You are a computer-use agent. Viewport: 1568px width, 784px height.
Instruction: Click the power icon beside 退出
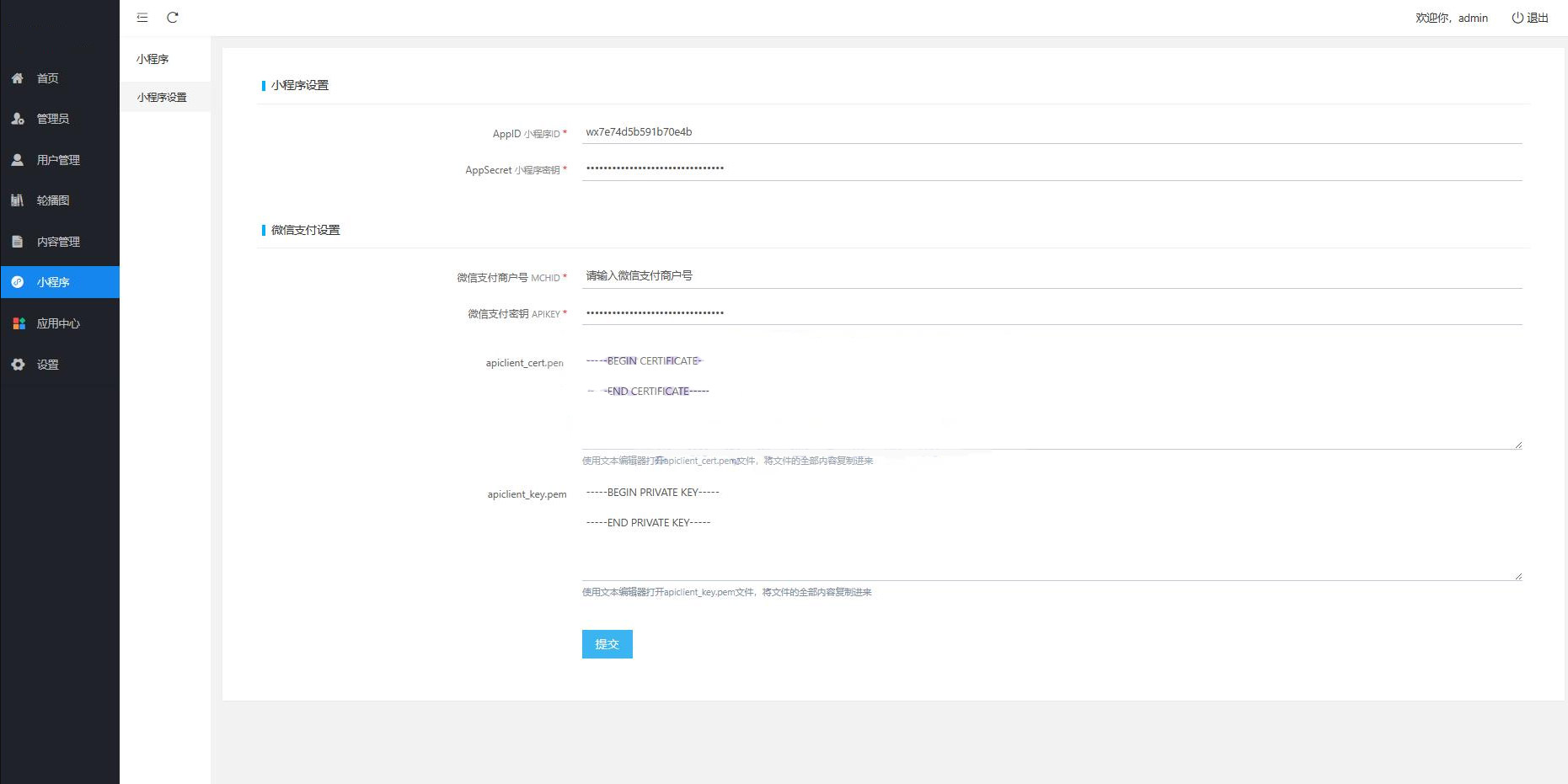click(1517, 18)
